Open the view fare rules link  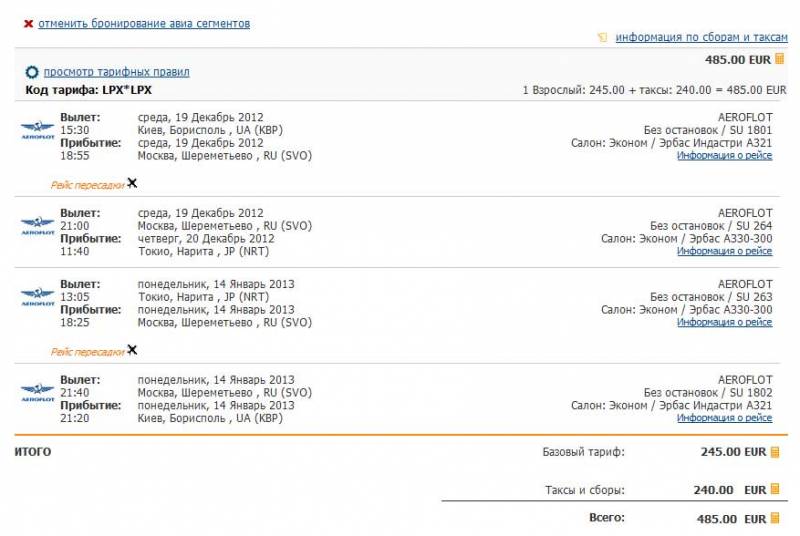pyautogui.click(x=116, y=72)
